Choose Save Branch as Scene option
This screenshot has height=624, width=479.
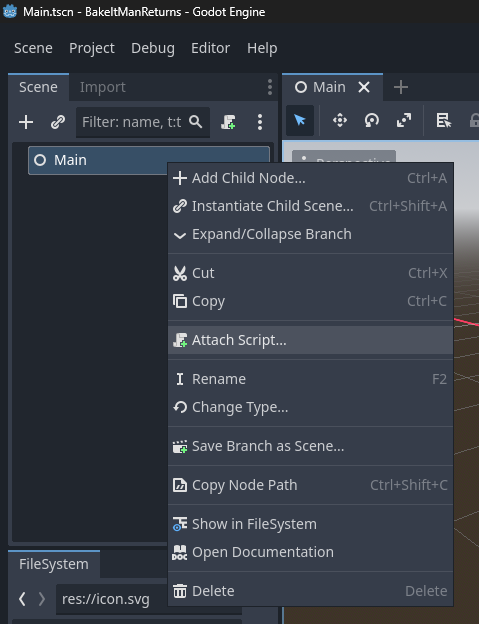[311, 446]
